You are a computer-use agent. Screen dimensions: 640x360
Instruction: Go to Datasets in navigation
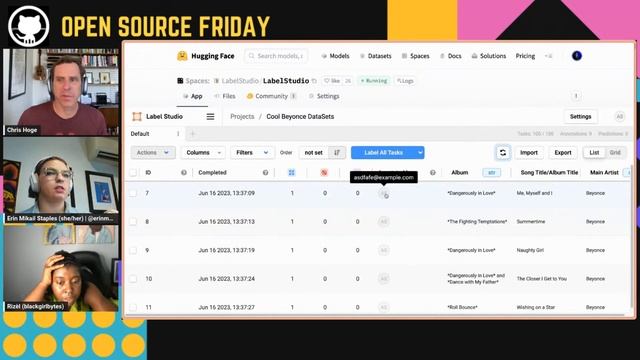click(x=376, y=56)
